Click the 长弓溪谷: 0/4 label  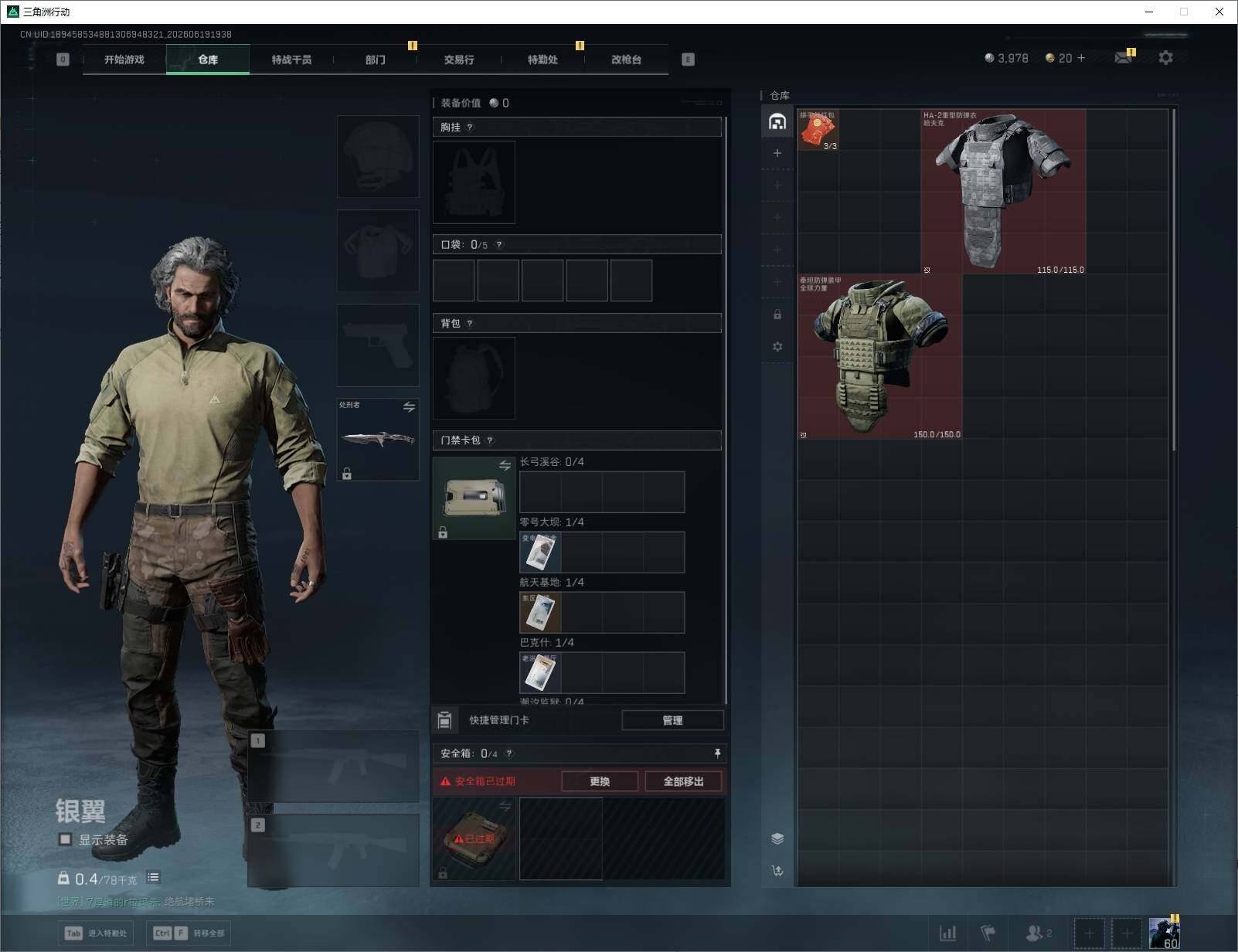[552, 462]
